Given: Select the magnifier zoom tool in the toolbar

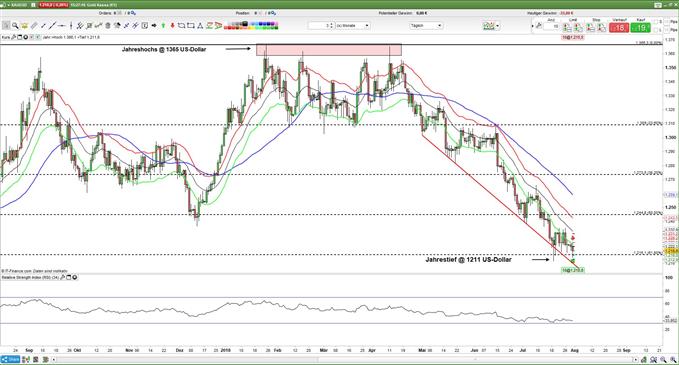Looking at the screenshot, I should [15, 26].
